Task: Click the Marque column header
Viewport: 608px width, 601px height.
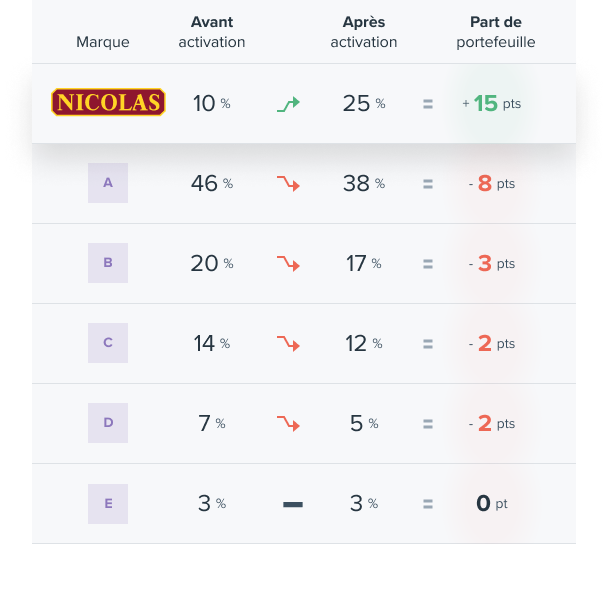Action: (x=103, y=42)
